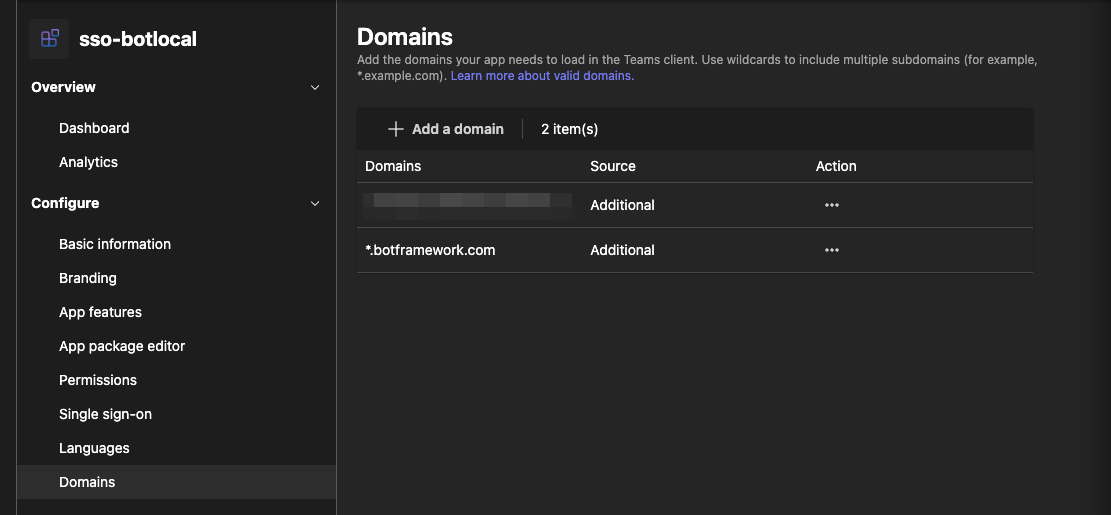The height and width of the screenshot is (515, 1111).
Task: Open actions menu for the redacted domain row
Action: (x=831, y=205)
